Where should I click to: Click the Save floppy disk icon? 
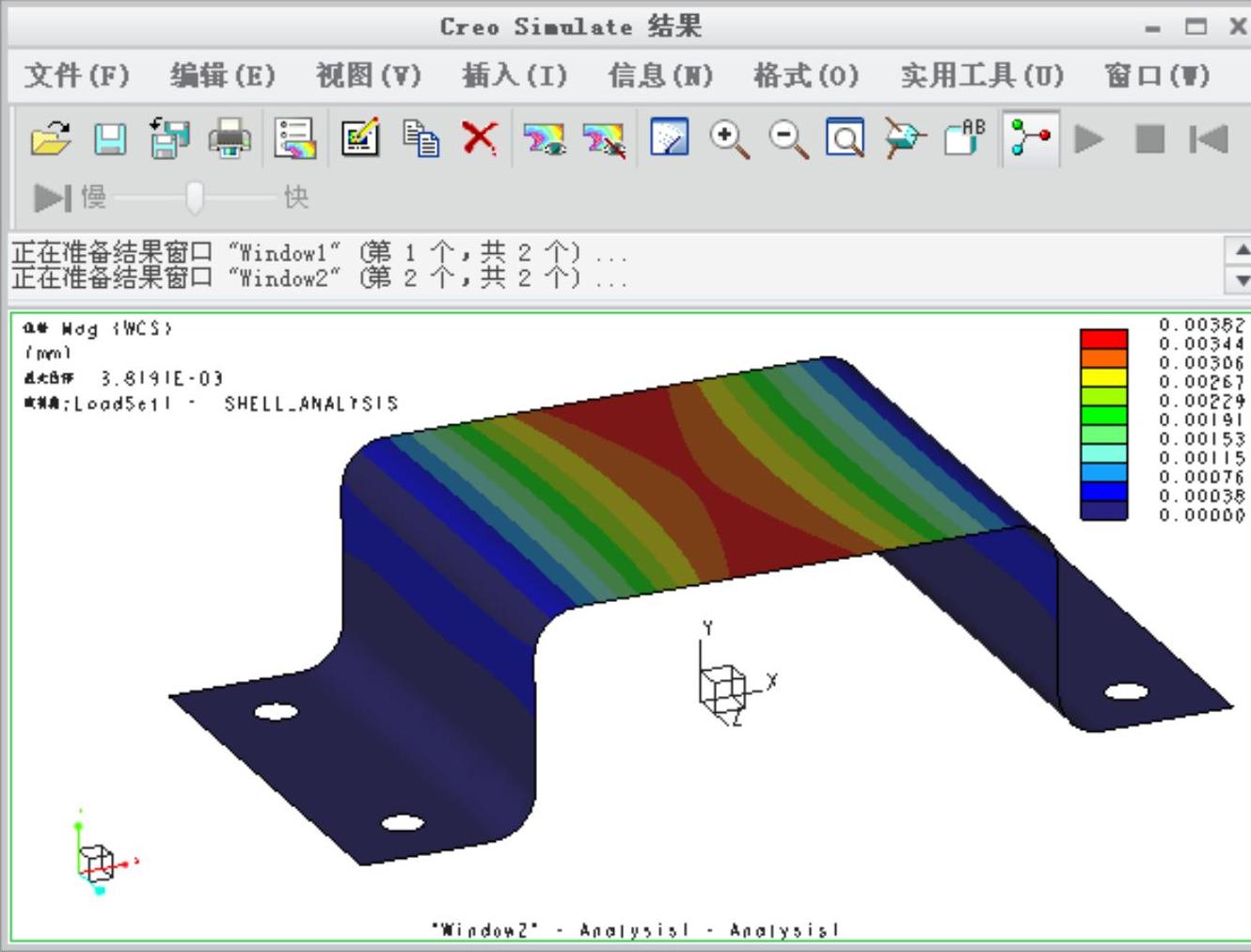pyautogui.click(x=110, y=139)
